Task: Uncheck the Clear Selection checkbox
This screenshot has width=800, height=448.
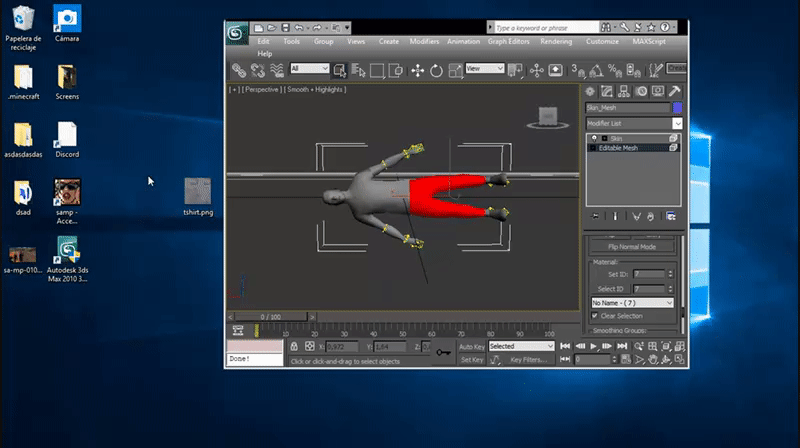Action: tap(595, 316)
